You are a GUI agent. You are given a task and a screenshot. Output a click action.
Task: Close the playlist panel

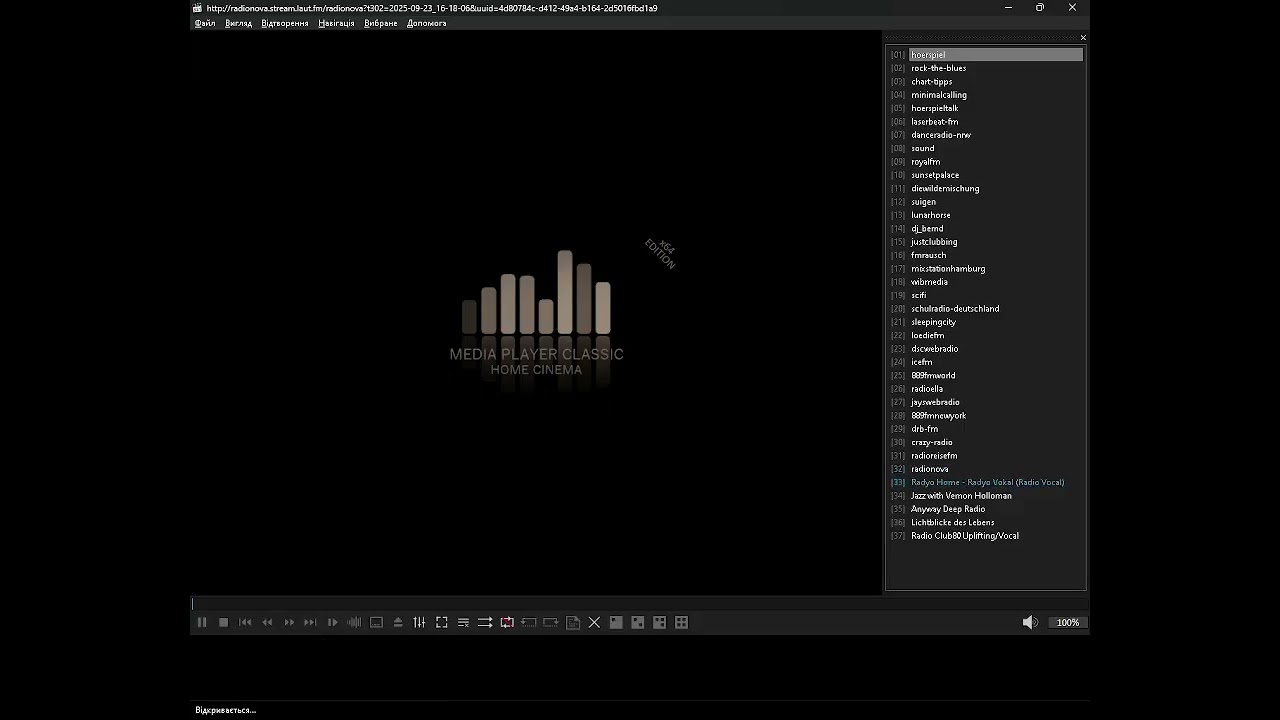point(1083,38)
